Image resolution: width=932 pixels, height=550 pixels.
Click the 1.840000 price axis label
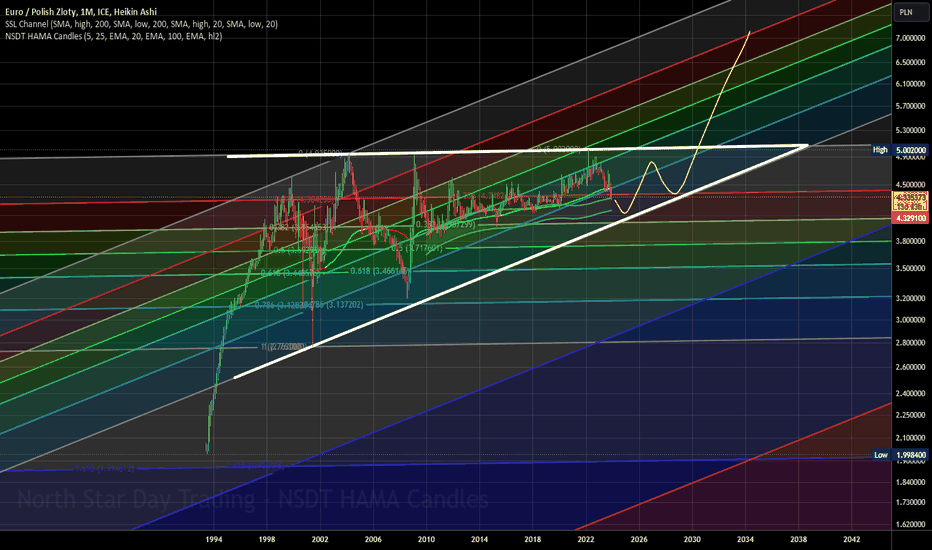click(x=911, y=482)
